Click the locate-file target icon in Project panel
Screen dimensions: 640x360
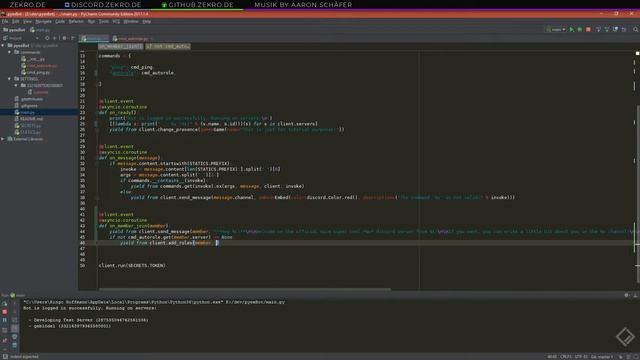click(x=47, y=38)
